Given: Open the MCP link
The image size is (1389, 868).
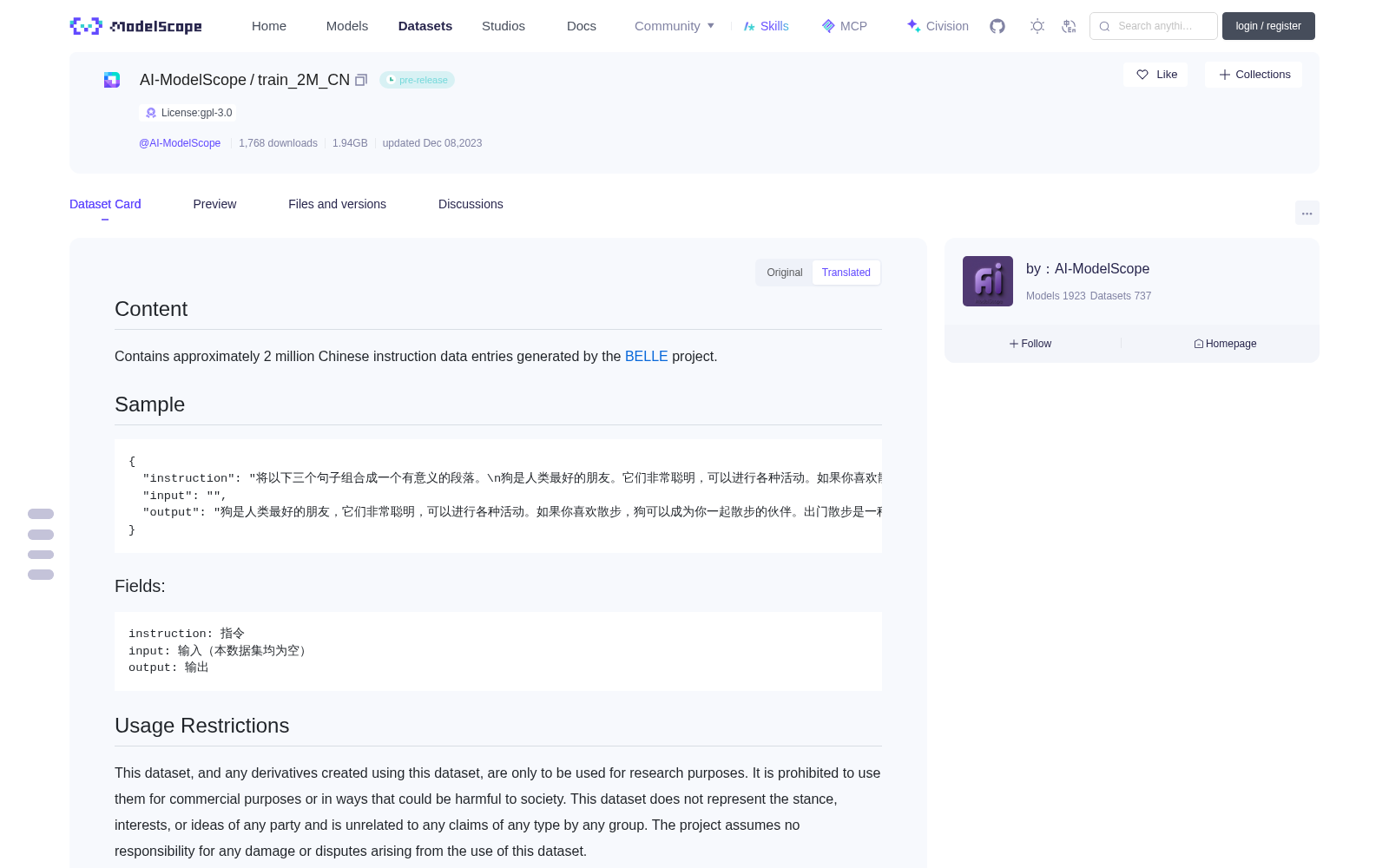Looking at the screenshot, I should click(x=845, y=26).
